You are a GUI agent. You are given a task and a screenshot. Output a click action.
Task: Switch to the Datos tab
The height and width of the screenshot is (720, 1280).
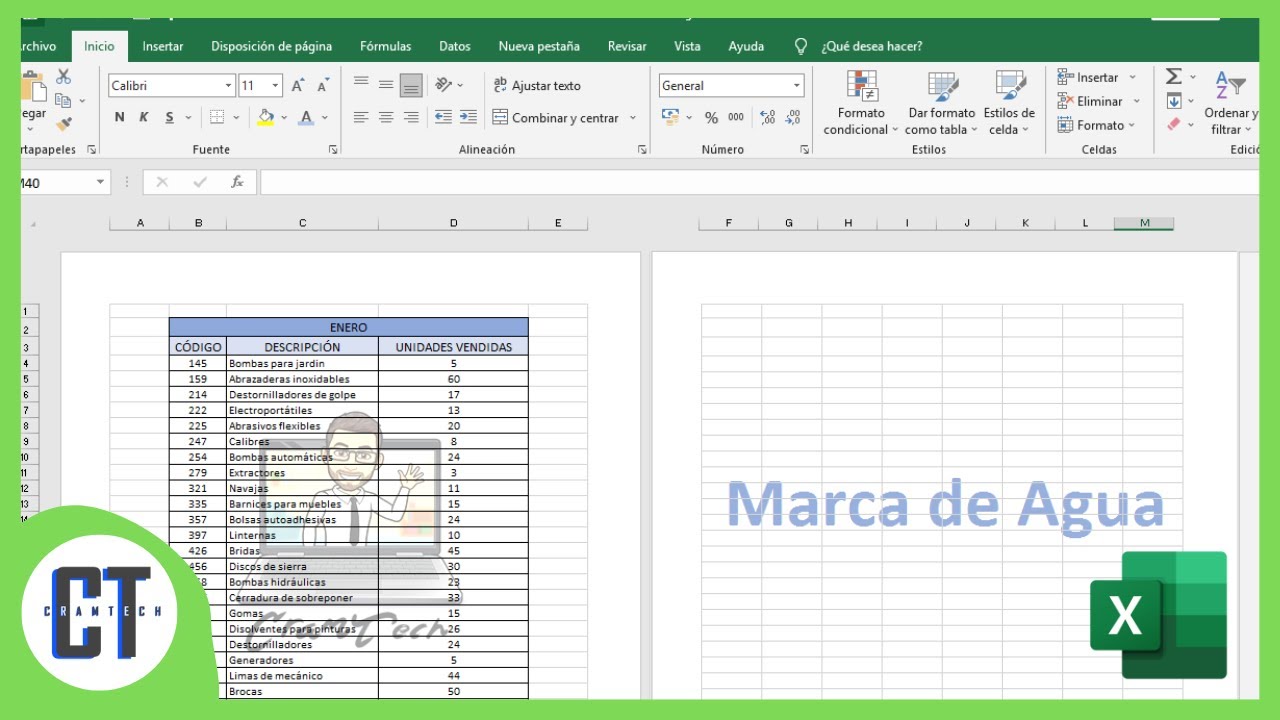(x=455, y=46)
